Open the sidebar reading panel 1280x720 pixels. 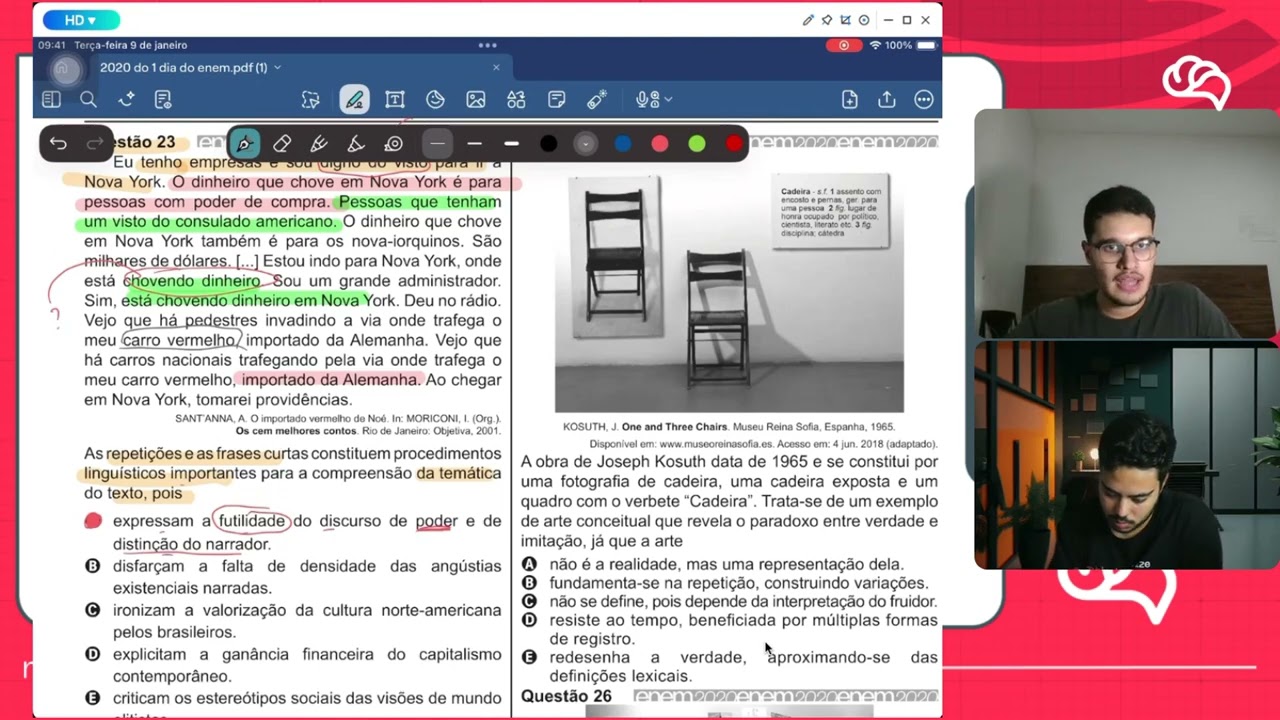51,99
